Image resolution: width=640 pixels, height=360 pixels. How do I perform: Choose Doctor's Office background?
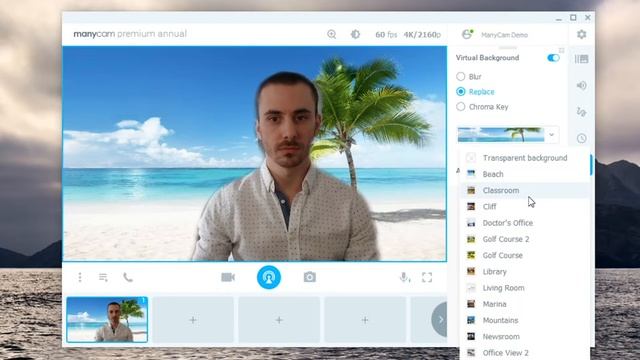(x=524, y=223)
